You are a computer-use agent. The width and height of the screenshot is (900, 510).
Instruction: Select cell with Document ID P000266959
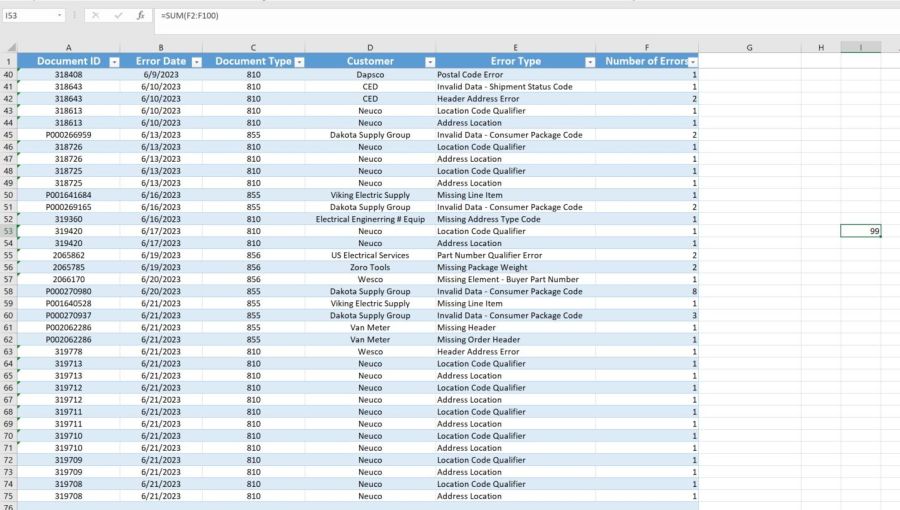pyautogui.click(x=68, y=135)
